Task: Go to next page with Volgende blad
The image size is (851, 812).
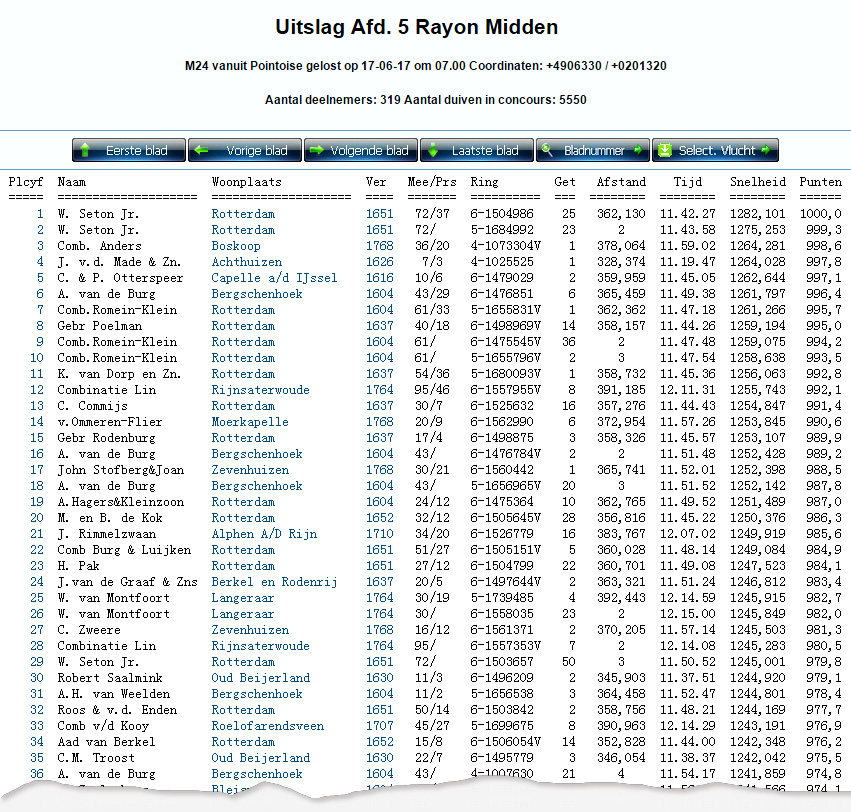Action: pos(361,150)
